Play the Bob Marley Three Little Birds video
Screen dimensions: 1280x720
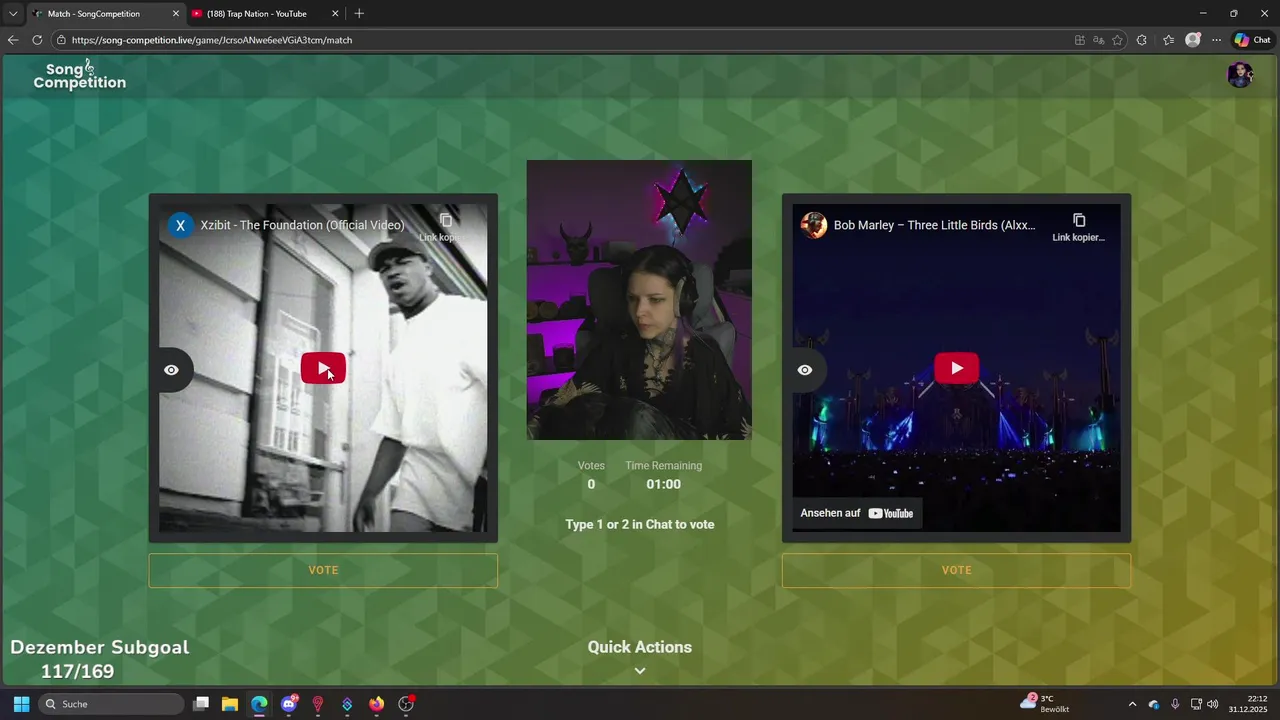pos(956,368)
